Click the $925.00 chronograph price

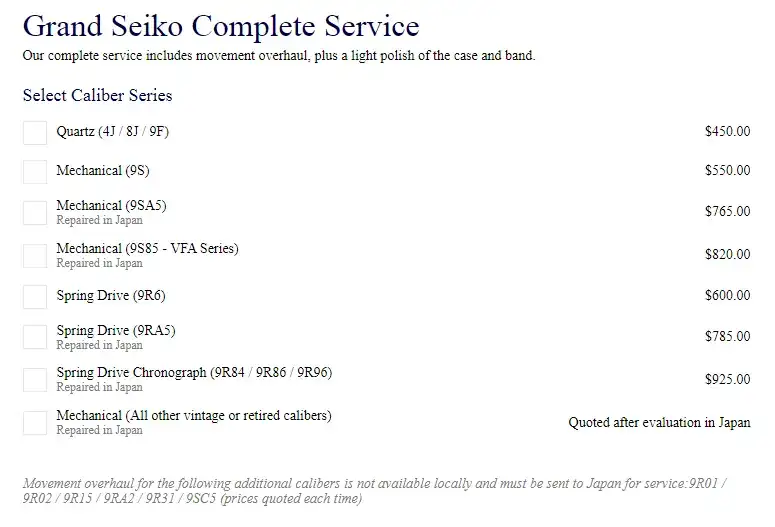click(x=727, y=380)
